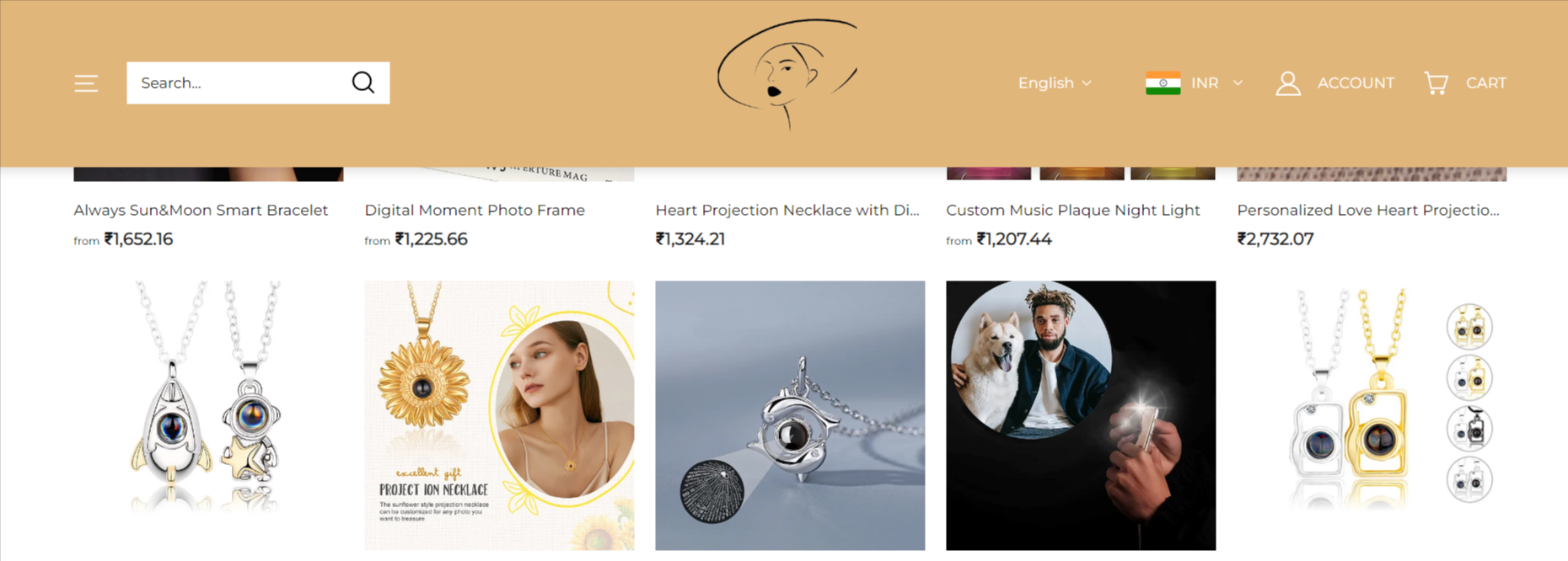Select the top camera necklace variant thumbnail
Image resolution: width=1568 pixels, height=561 pixels.
click(x=1469, y=327)
